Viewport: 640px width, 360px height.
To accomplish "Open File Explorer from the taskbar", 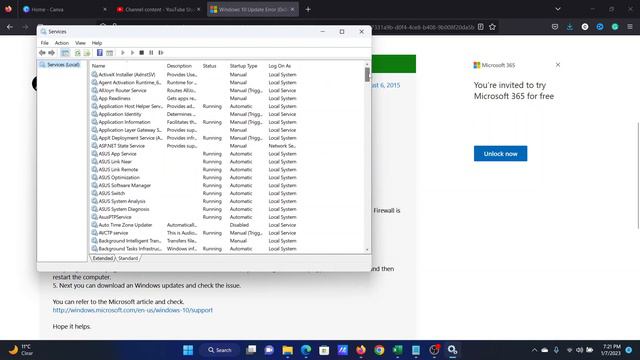I will [x=287, y=350].
